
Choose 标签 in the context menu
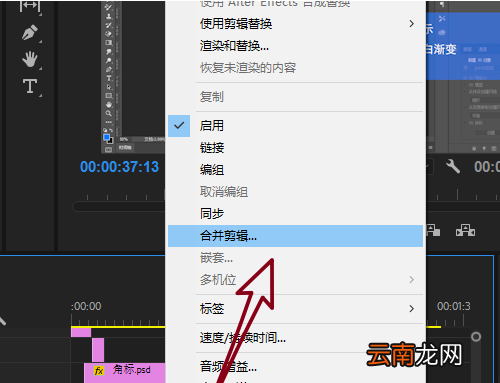click(x=295, y=308)
